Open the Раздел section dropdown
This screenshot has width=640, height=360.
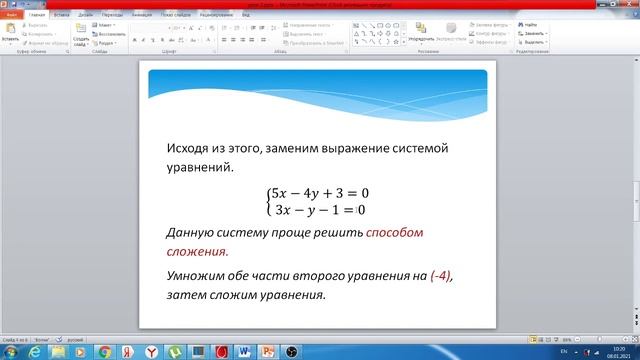click(x=104, y=43)
